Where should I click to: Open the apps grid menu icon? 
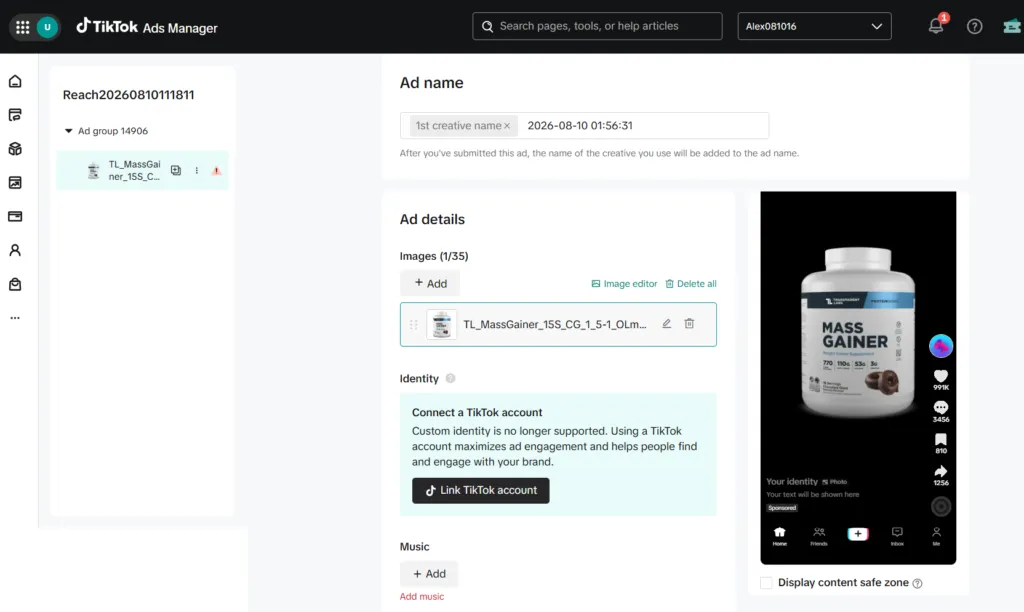22,27
